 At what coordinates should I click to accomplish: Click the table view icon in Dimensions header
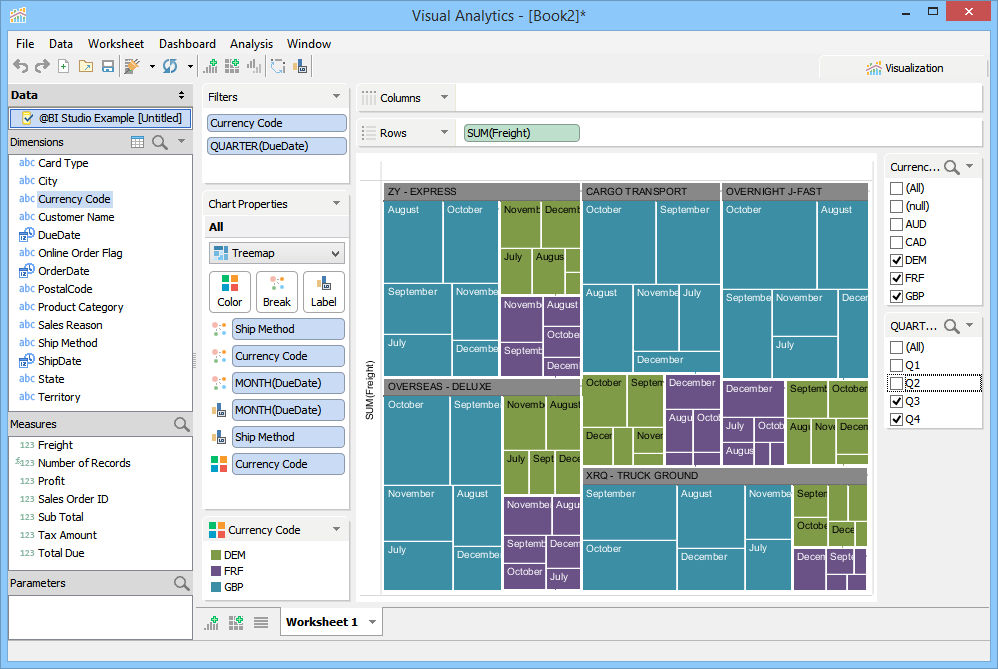point(137,142)
